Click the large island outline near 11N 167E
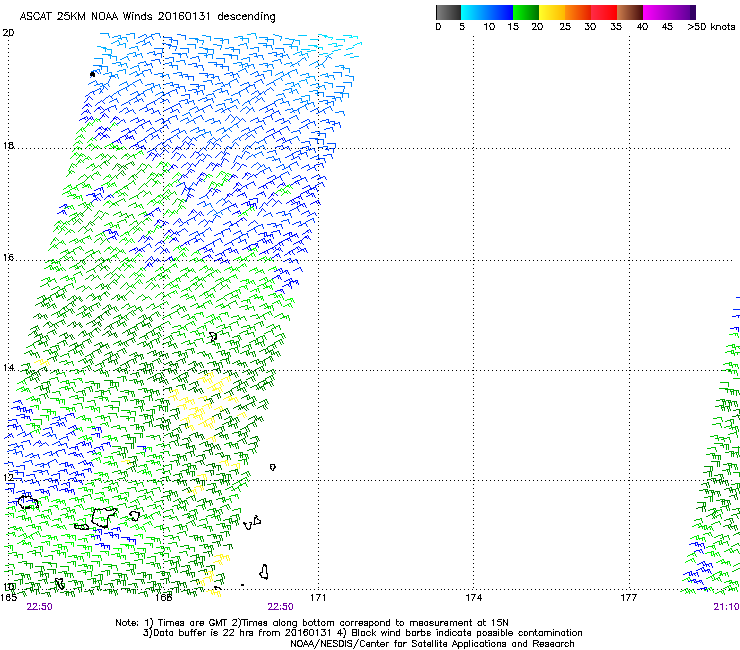Viewport: 740px width, 650px height. (x=104, y=517)
